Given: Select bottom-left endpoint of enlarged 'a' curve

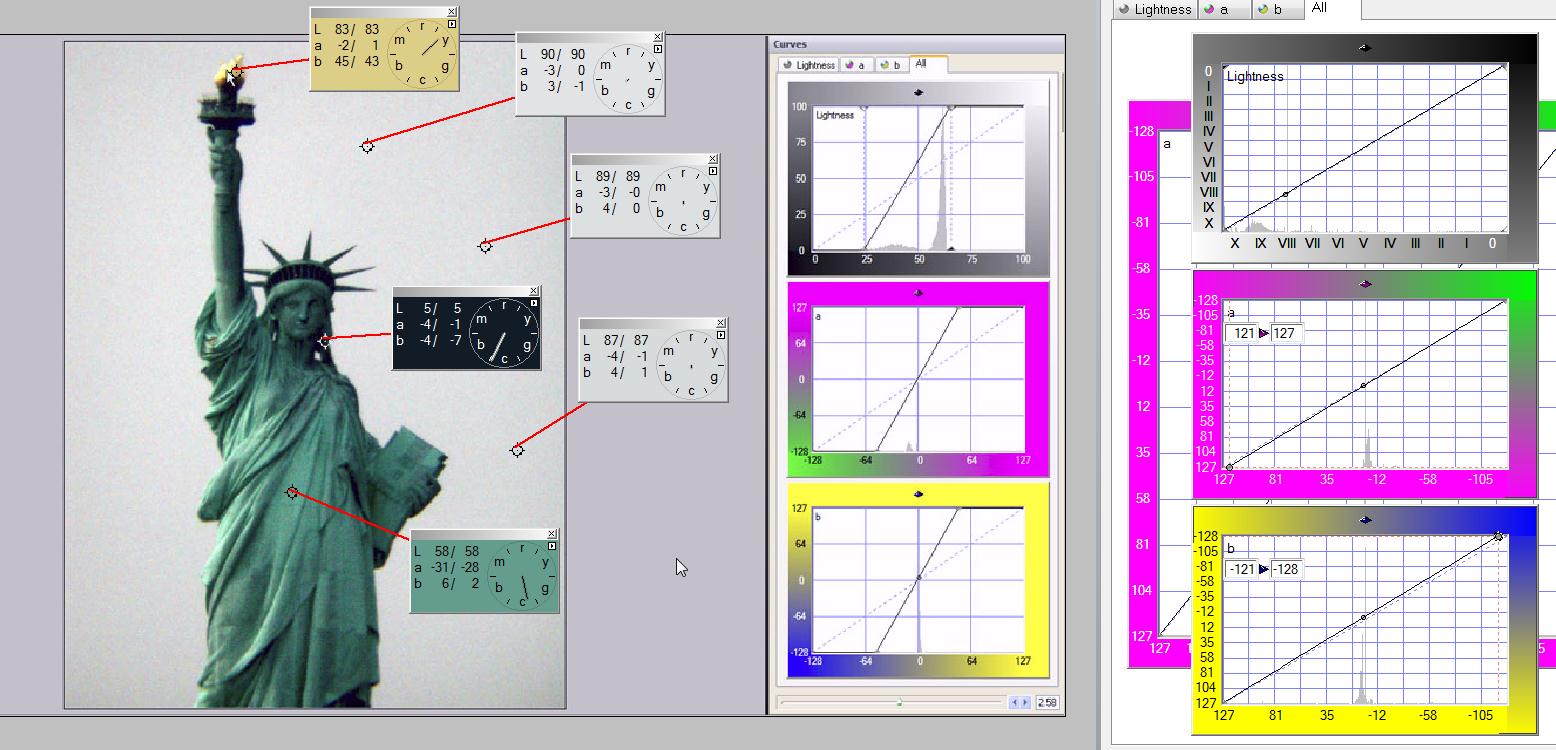Looking at the screenshot, I should coord(1229,466).
